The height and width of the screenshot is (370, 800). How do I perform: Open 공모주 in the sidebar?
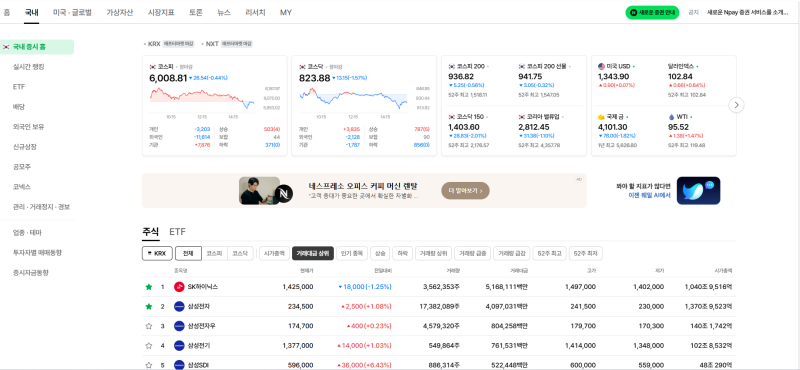pyautogui.click(x=22, y=167)
